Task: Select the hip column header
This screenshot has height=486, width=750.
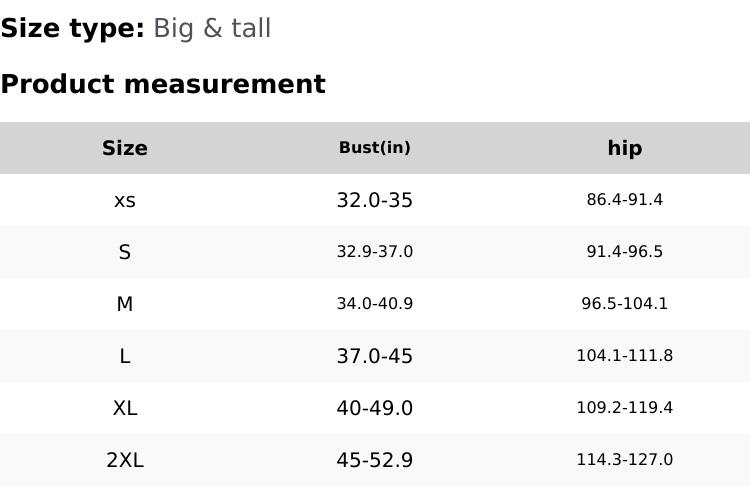Action: pyautogui.click(x=625, y=148)
